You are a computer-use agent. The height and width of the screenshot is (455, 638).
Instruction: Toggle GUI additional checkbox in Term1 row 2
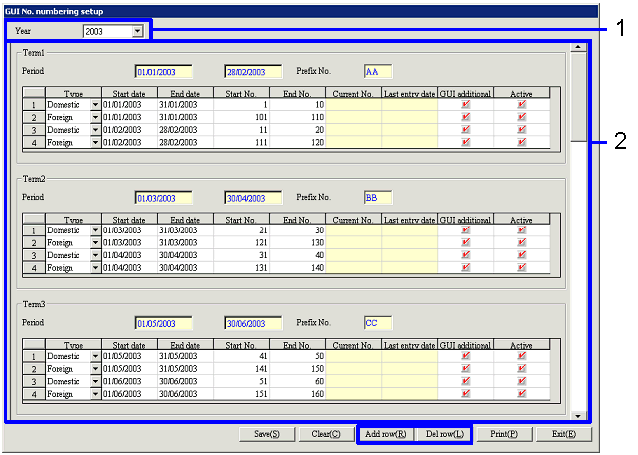pos(465,117)
